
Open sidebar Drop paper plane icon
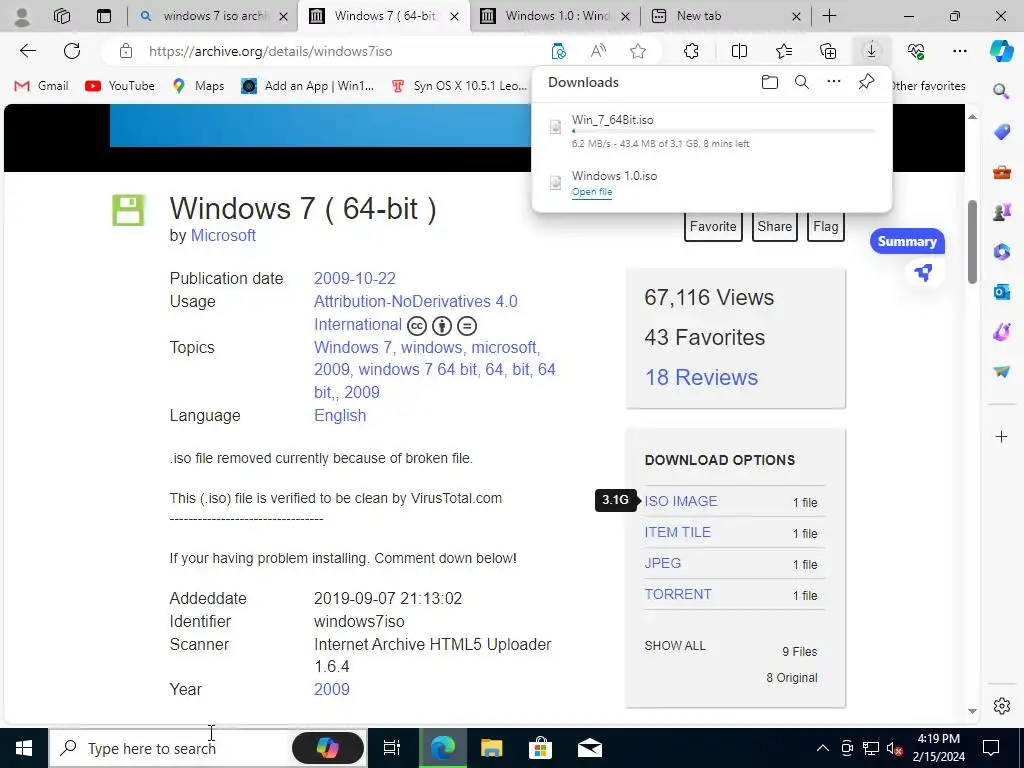click(1001, 372)
